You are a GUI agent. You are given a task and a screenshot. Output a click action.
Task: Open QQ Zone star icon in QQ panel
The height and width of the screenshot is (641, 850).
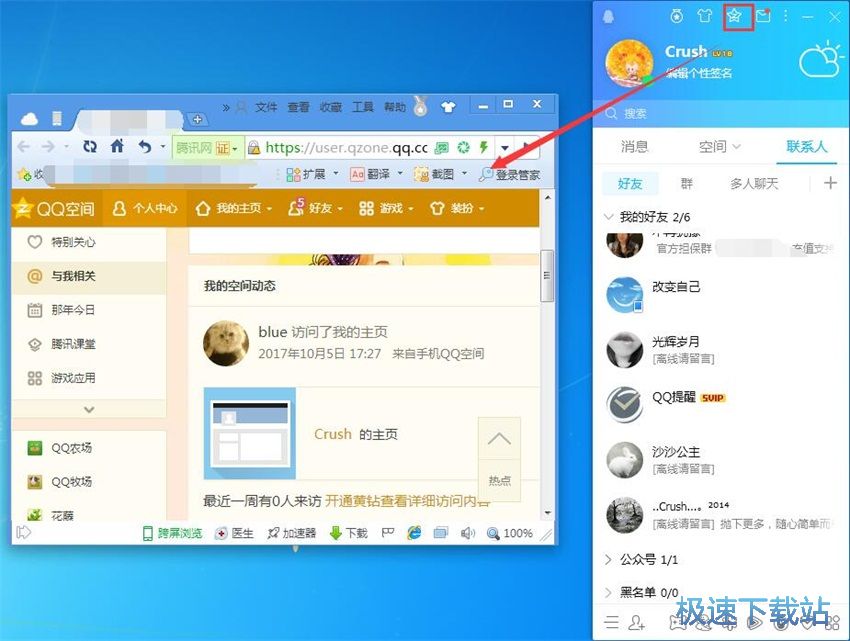coord(734,16)
